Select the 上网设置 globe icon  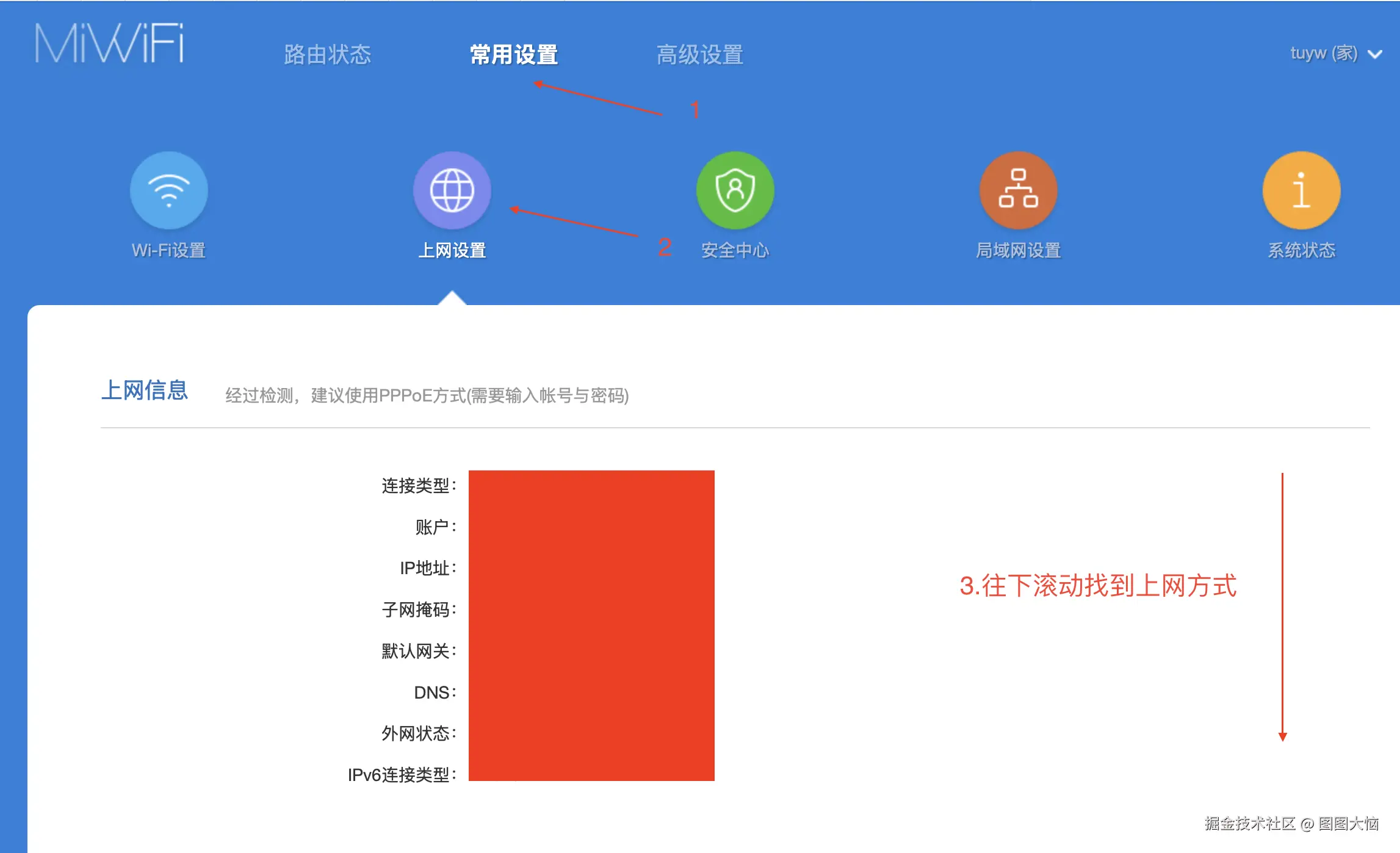click(452, 190)
